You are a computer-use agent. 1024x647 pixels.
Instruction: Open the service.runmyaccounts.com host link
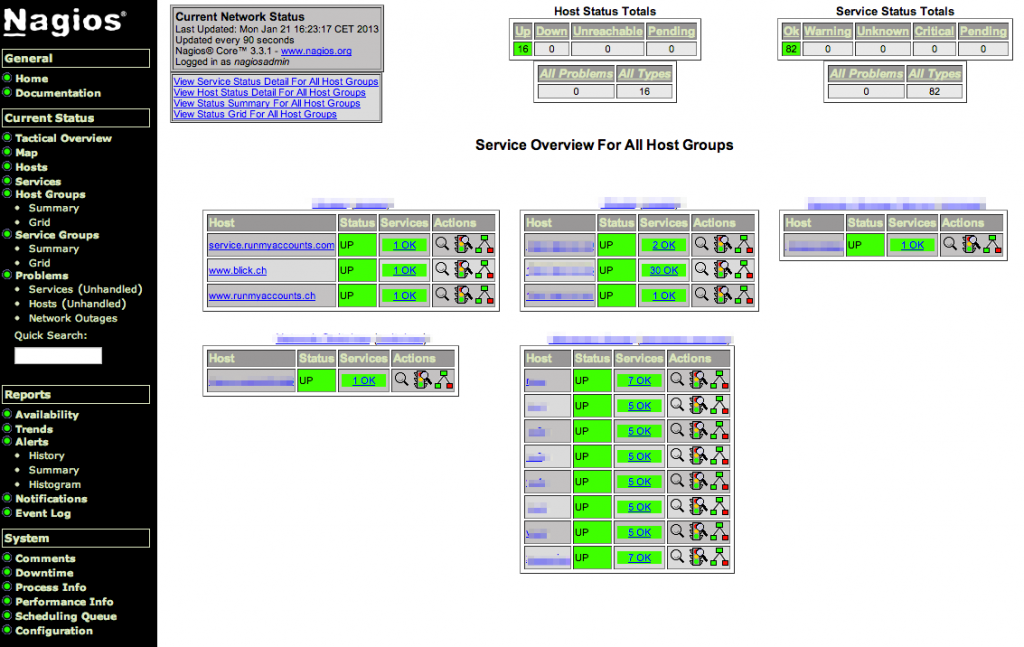(x=272, y=245)
